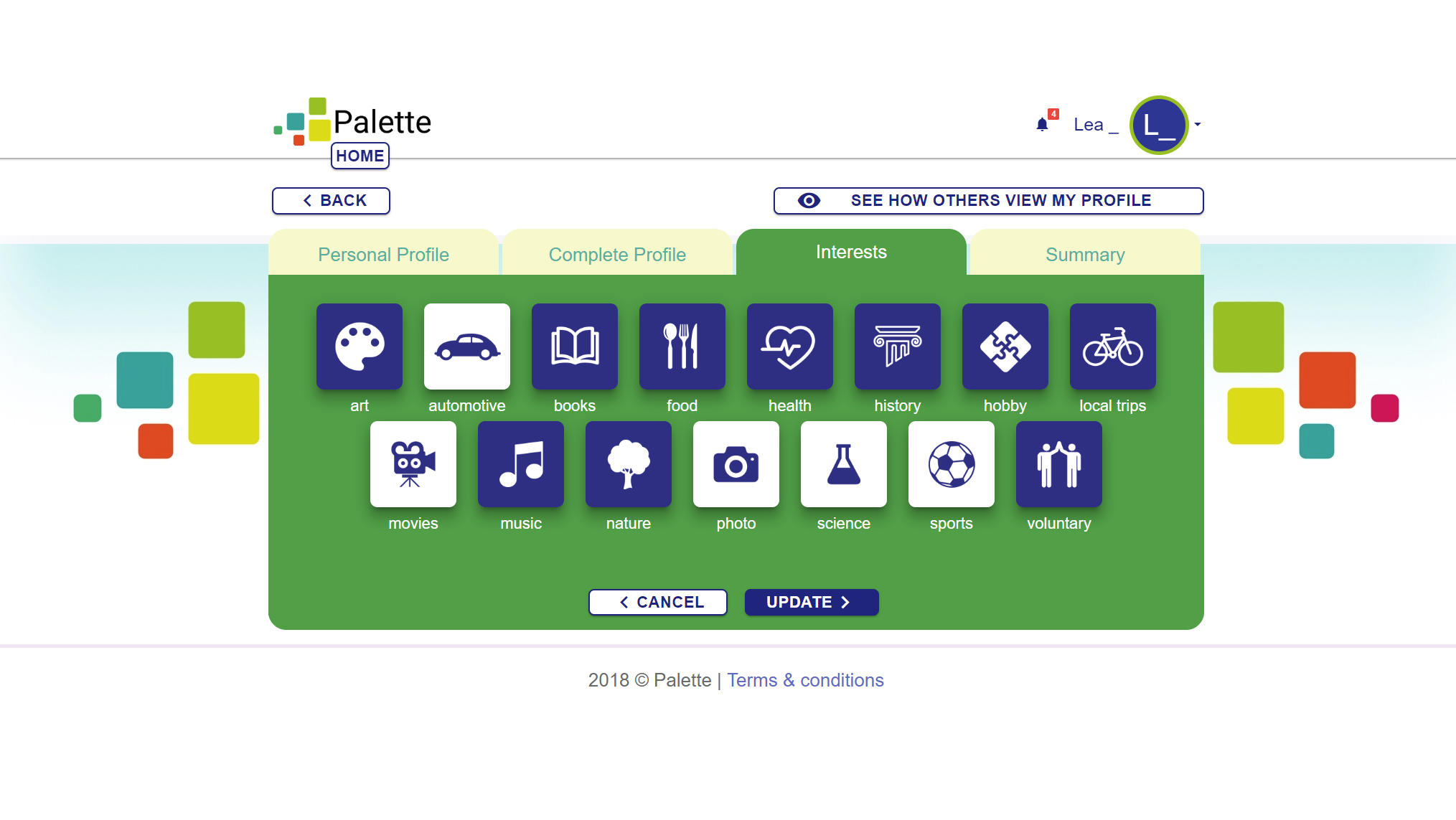Click the L_ user avatar
Screen dimensions: 1456x820
pos(1159,125)
